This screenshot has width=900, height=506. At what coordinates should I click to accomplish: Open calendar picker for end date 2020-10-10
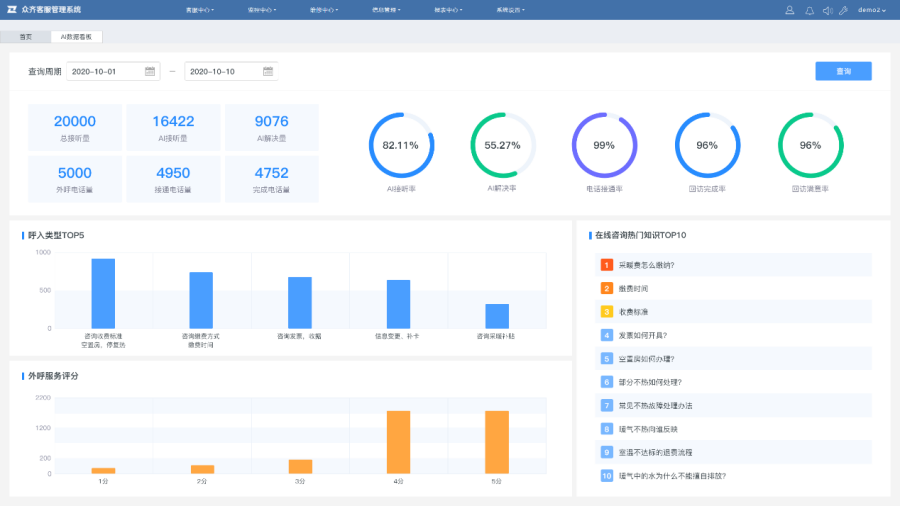click(268, 71)
